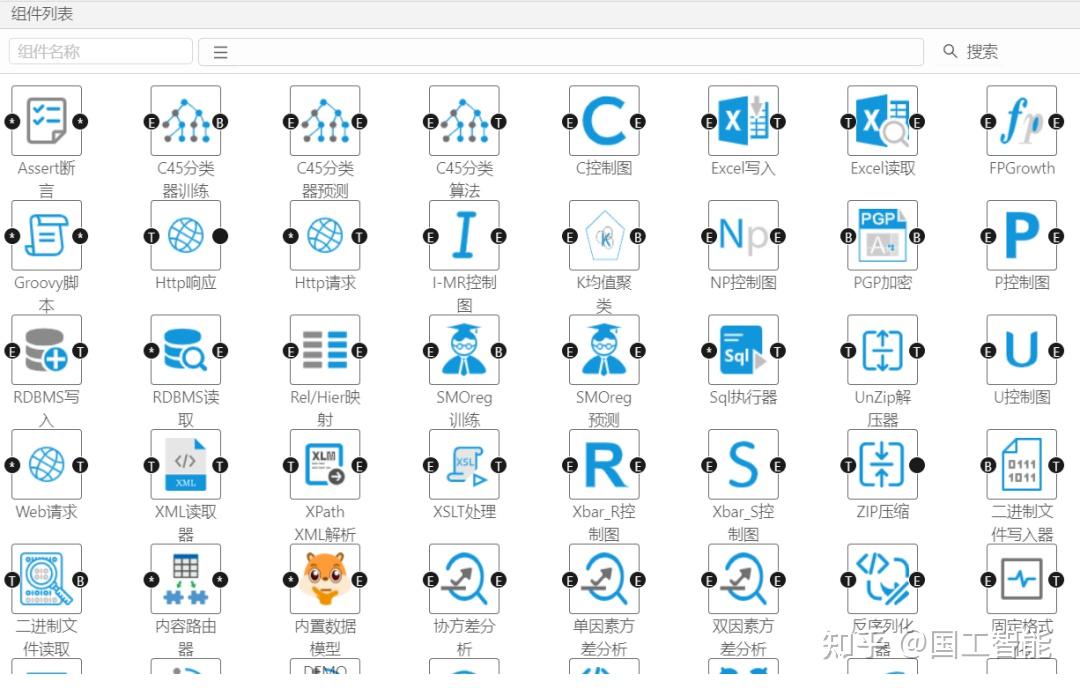Pick the NP控制图 component icon

pyautogui.click(x=743, y=236)
